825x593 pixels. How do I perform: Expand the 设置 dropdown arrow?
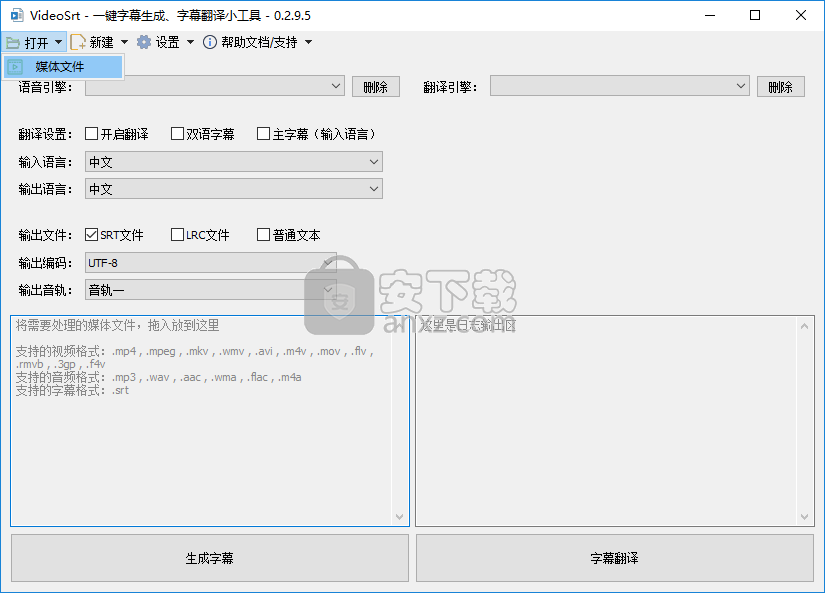[x=190, y=42]
